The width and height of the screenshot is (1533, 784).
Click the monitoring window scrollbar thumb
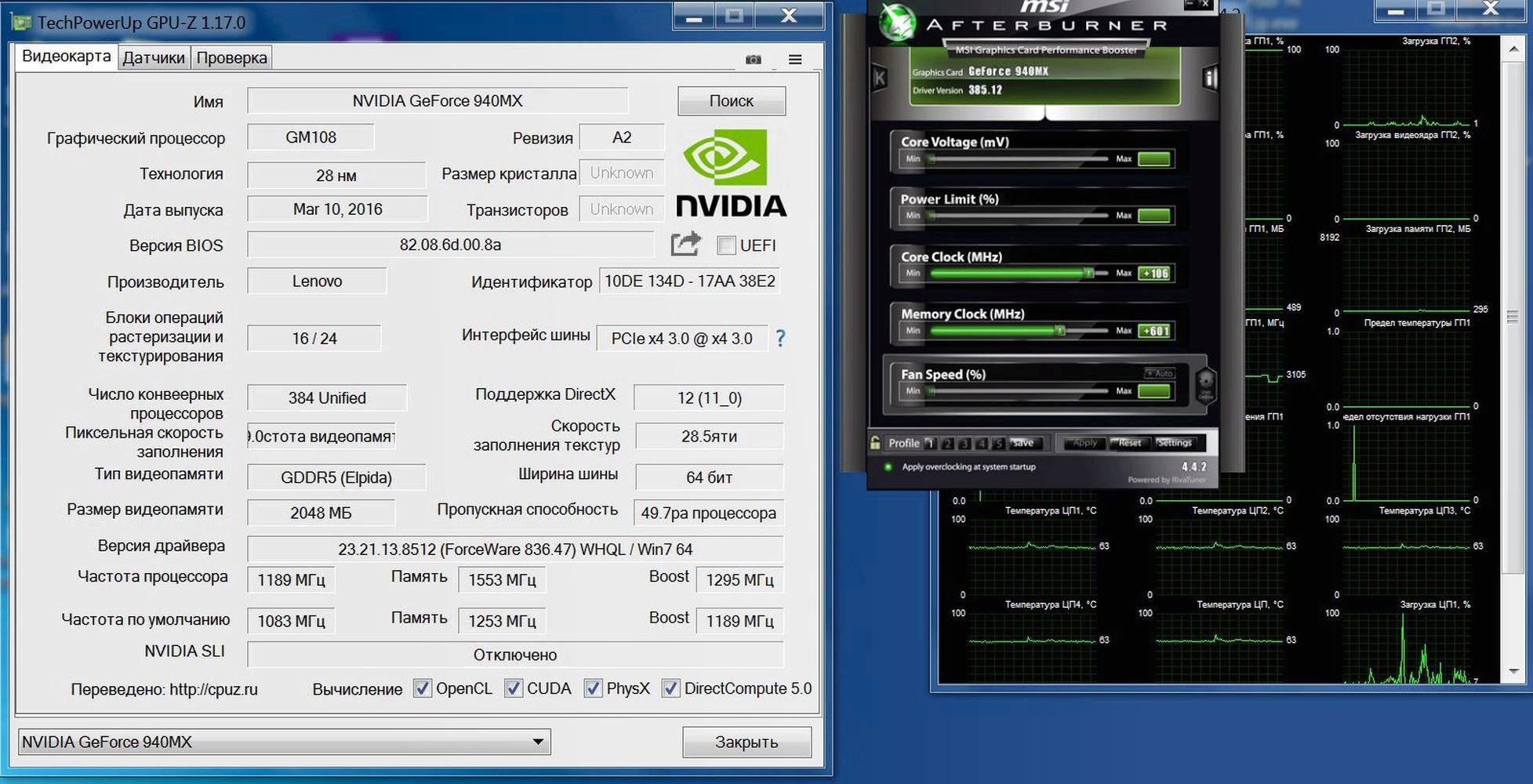coord(1513,317)
